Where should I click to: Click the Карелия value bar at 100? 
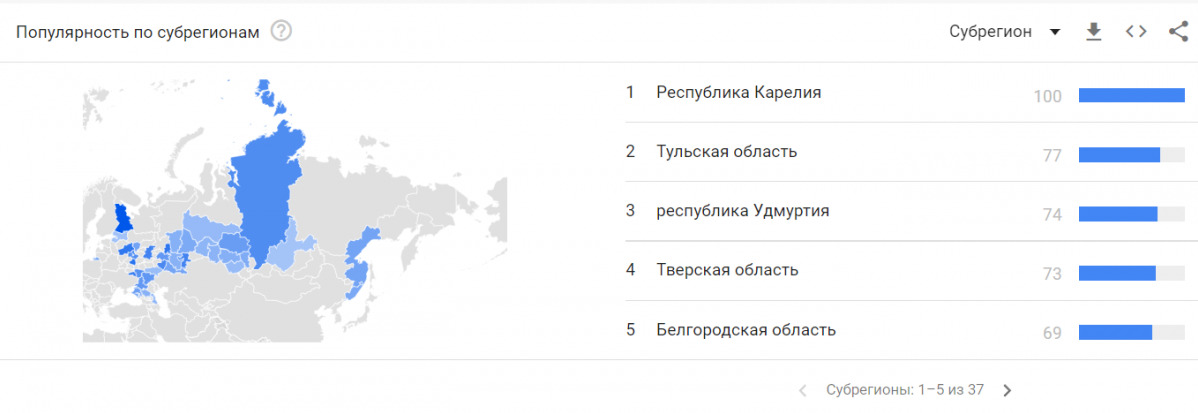pos(1131,96)
